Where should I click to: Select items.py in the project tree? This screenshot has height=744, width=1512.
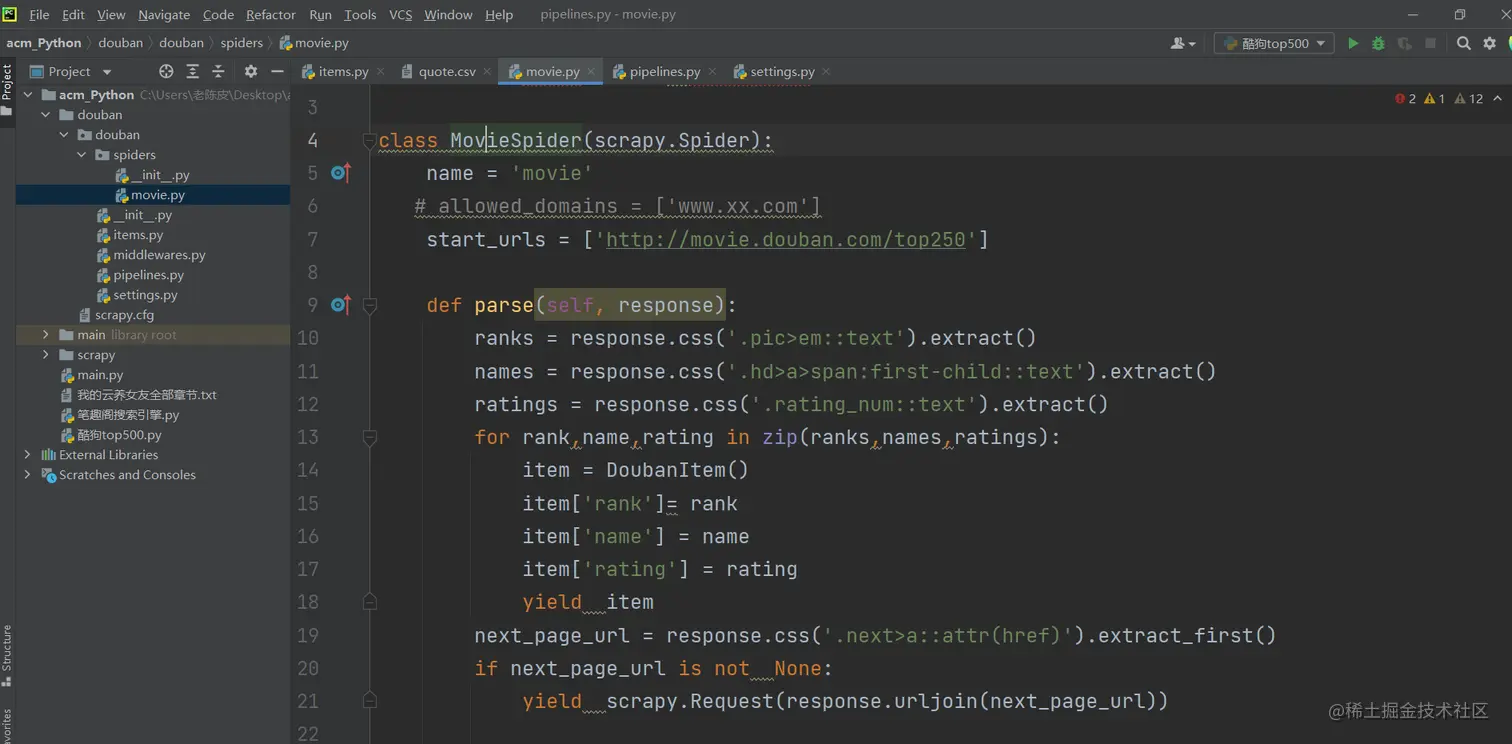click(x=130, y=235)
